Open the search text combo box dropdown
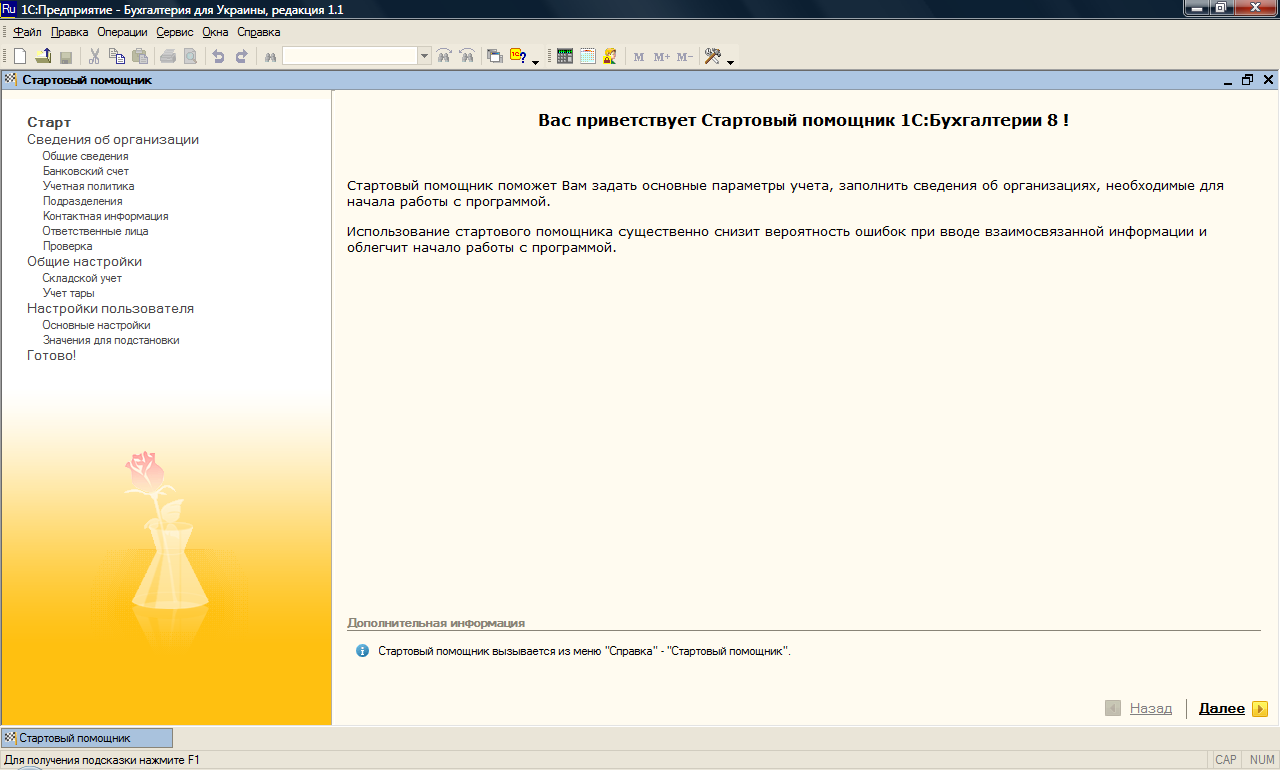This screenshot has height=770, width=1280. [x=424, y=56]
